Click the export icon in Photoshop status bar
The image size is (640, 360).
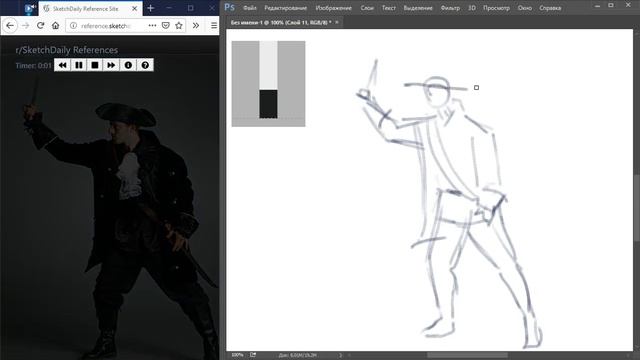[x=253, y=355]
